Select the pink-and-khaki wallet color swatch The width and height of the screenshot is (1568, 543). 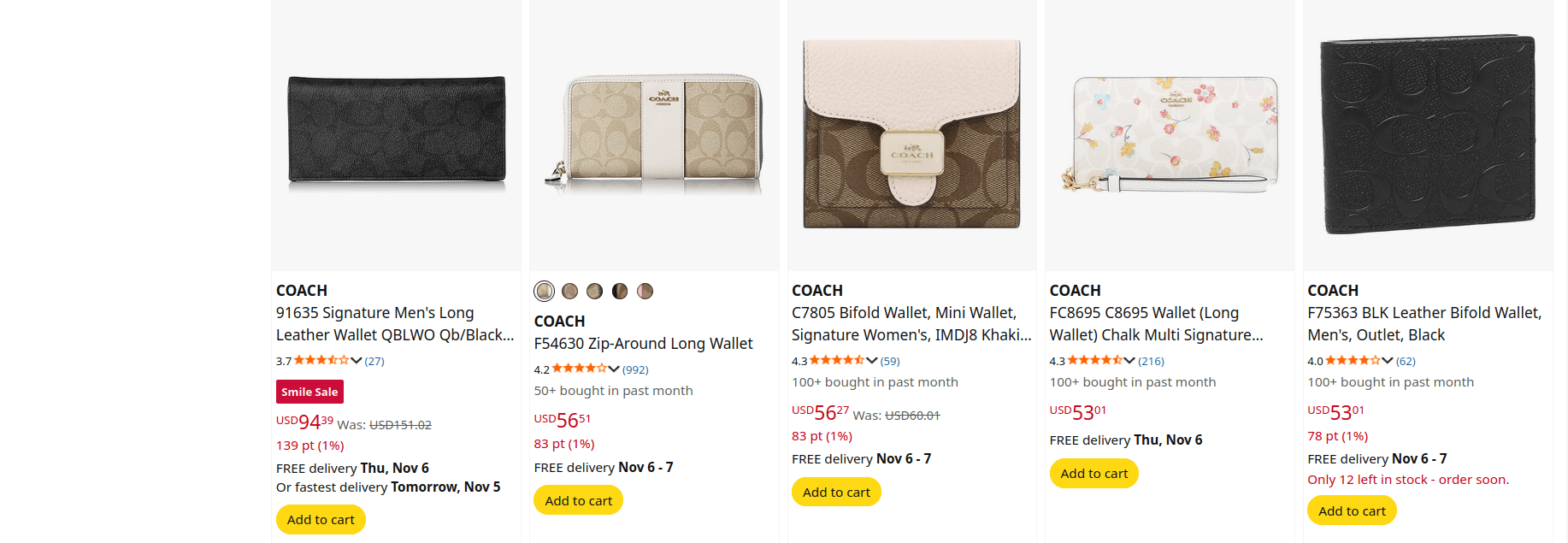645,292
